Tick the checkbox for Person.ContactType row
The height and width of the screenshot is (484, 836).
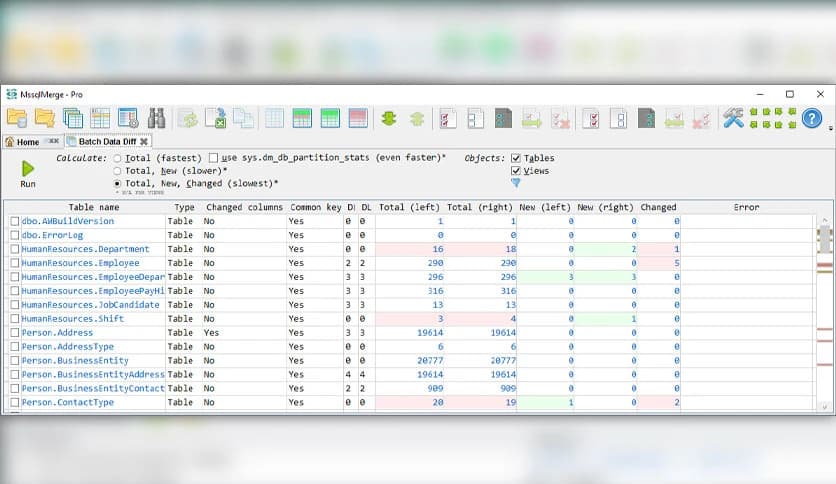pyautogui.click(x=15, y=402)
